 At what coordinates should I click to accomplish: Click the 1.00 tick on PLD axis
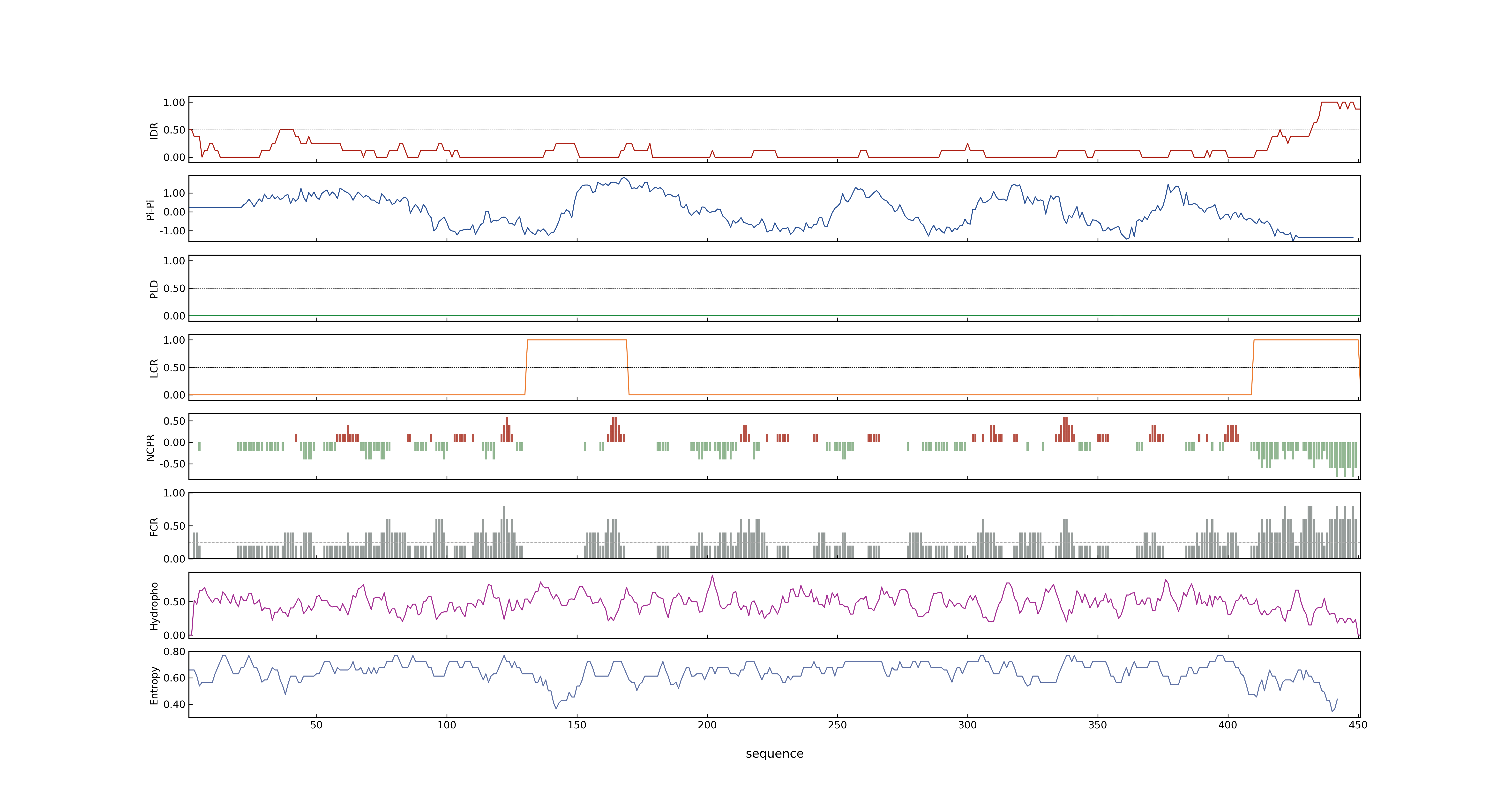click(174, 261)
